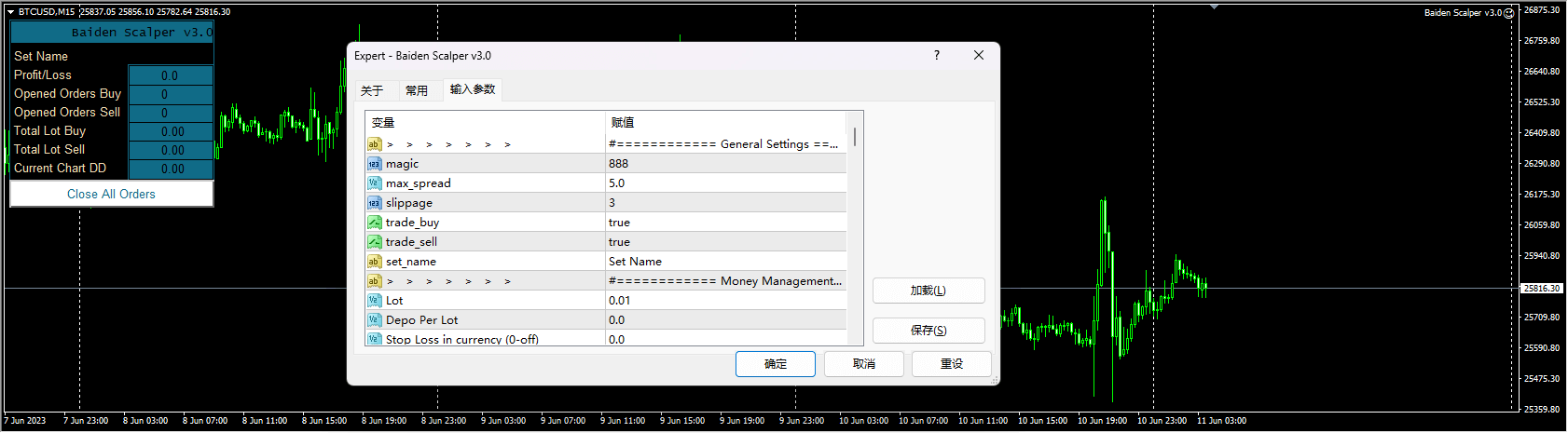This screenshot has height=433, width=1568.
Task: Click the Close All Orders button on the chart
Action: click(x=112, y=194)
